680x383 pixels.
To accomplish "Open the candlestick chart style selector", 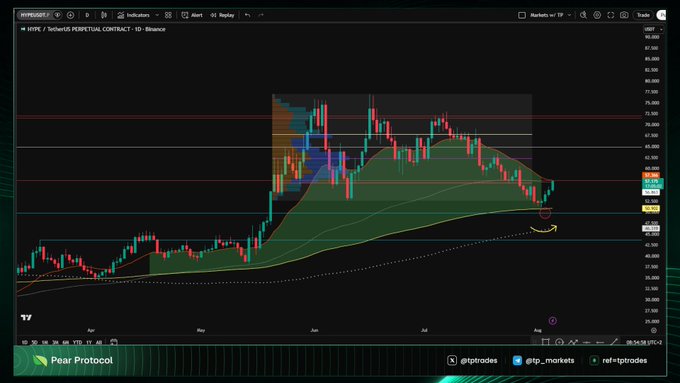I will click(x=104, y=15).
